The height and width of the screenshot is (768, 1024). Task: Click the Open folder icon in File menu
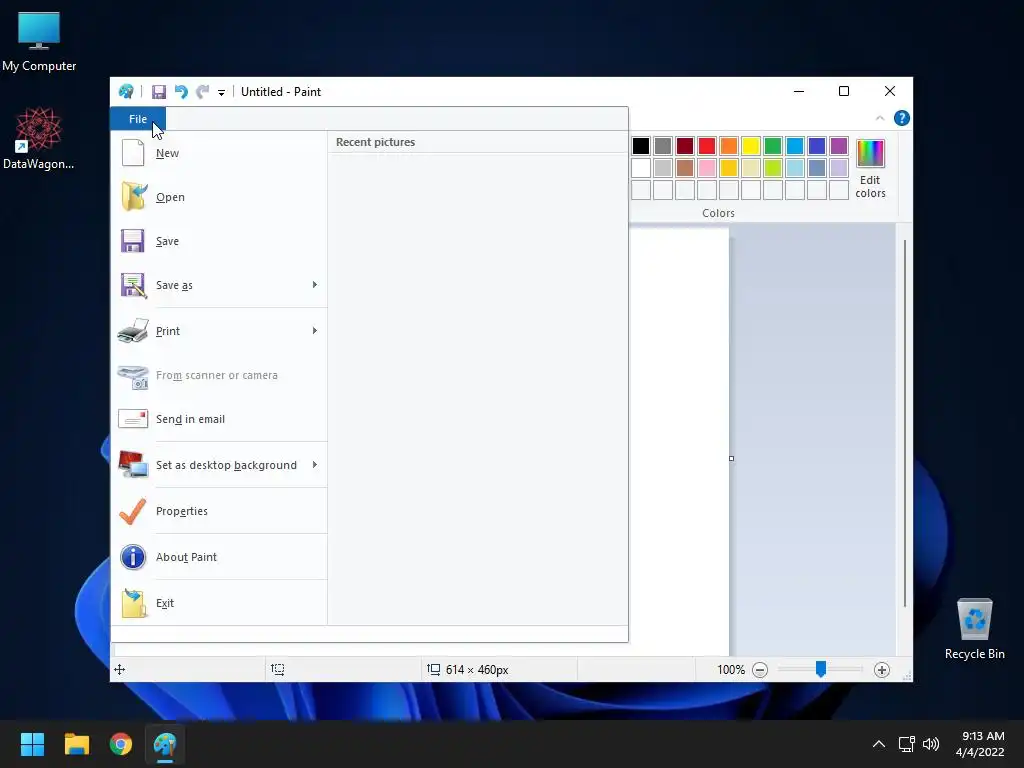(x=133, y=197)
